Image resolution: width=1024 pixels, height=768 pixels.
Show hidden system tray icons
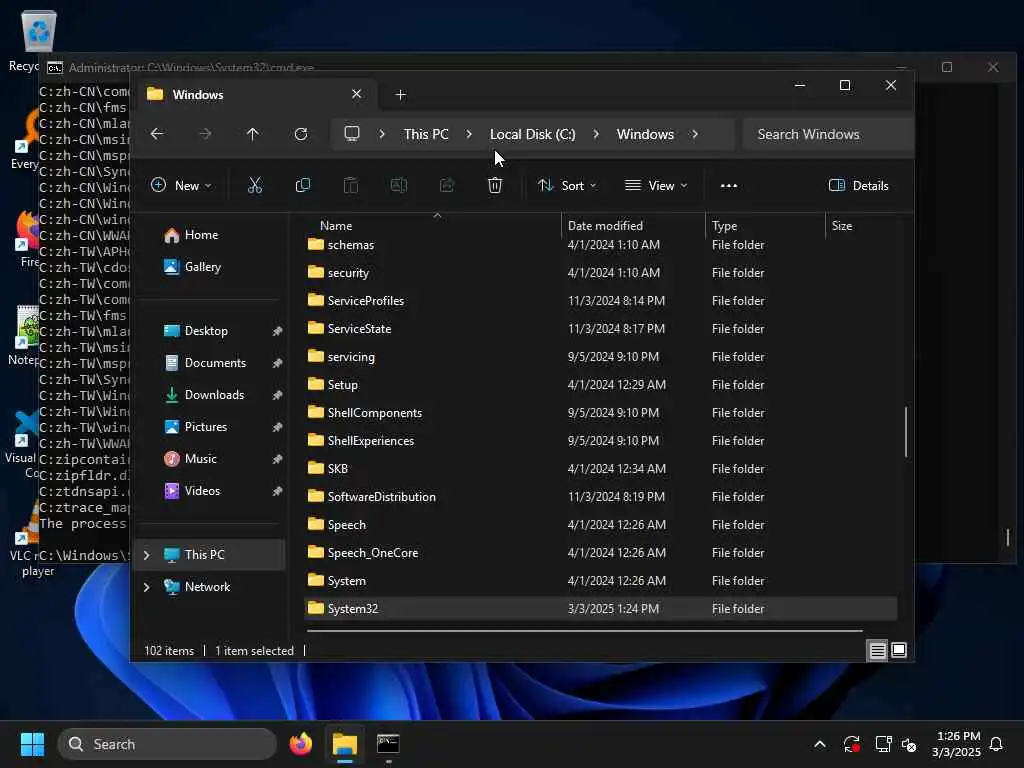[820, 744]
